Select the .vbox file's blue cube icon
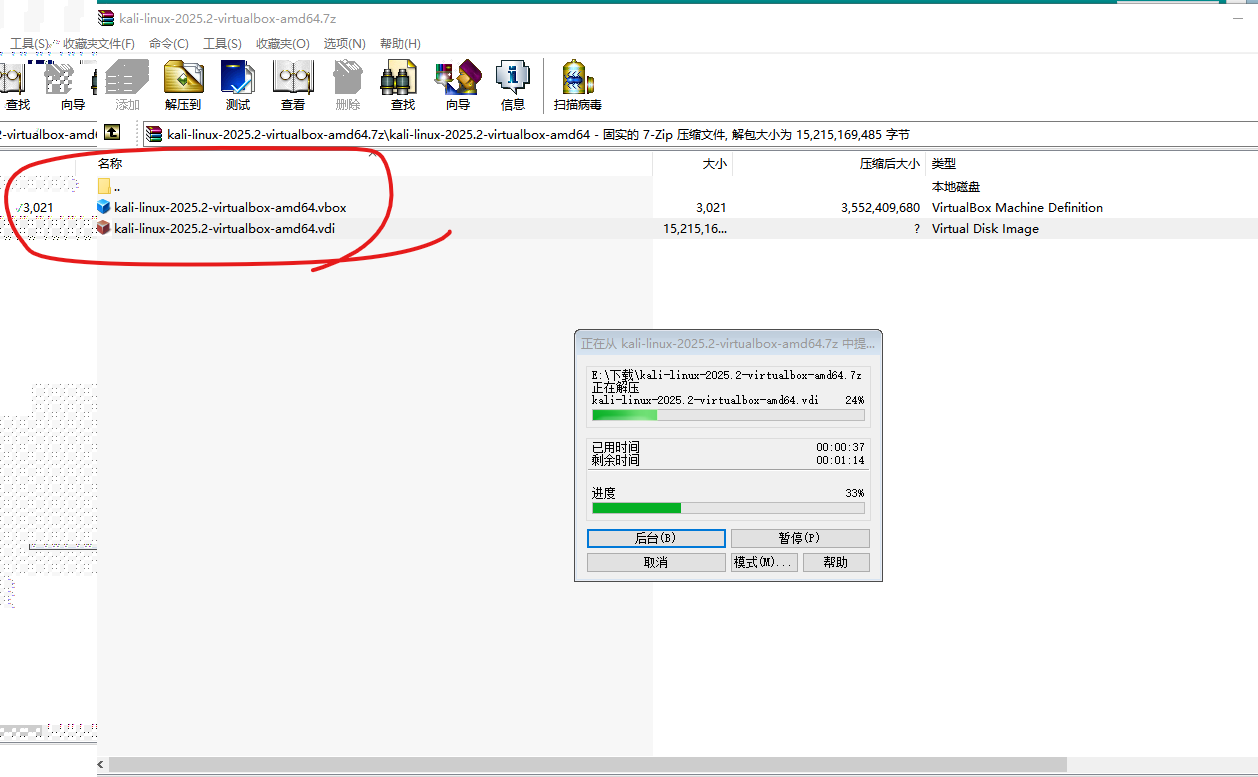 [x=104, y=207]
